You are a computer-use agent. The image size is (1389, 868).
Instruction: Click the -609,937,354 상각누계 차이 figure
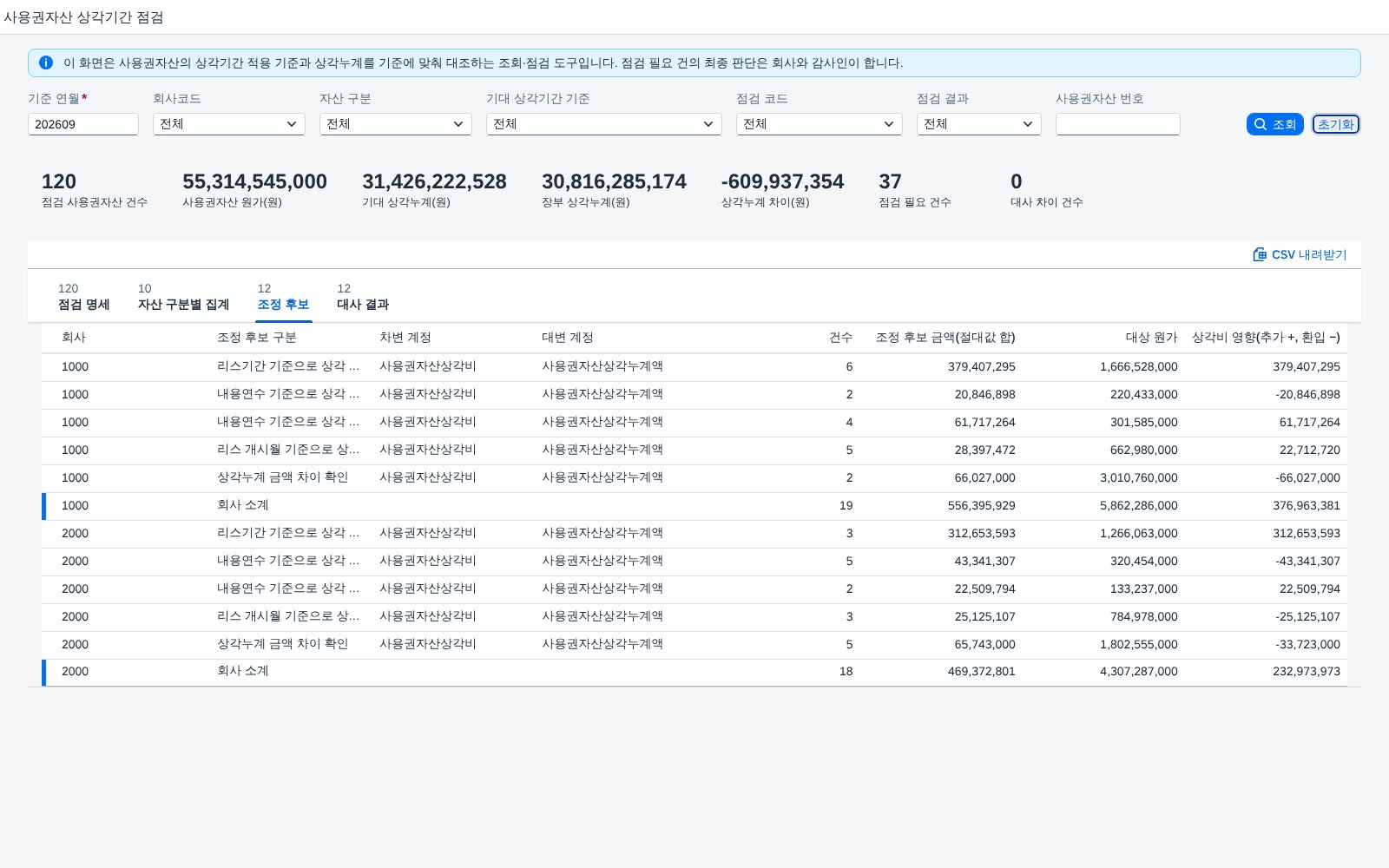(782, 181)
